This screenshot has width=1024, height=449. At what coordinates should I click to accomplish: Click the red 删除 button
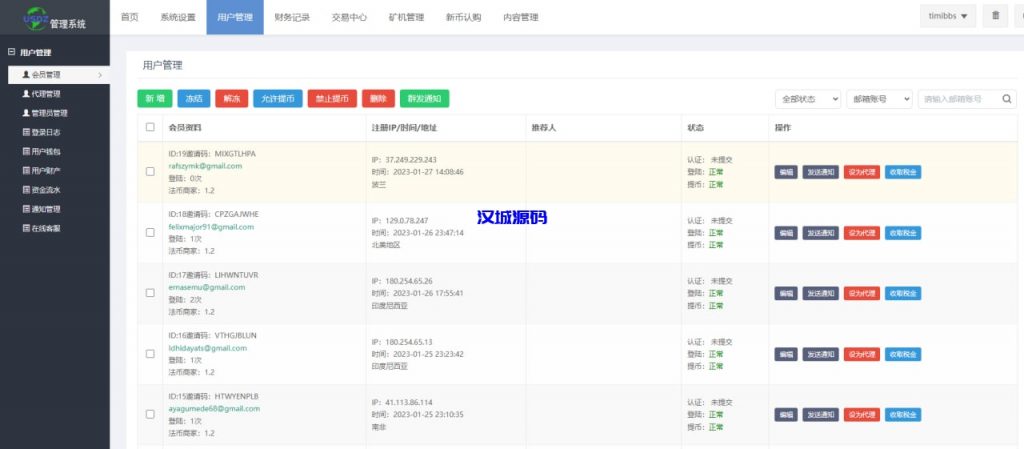(378, 99)
